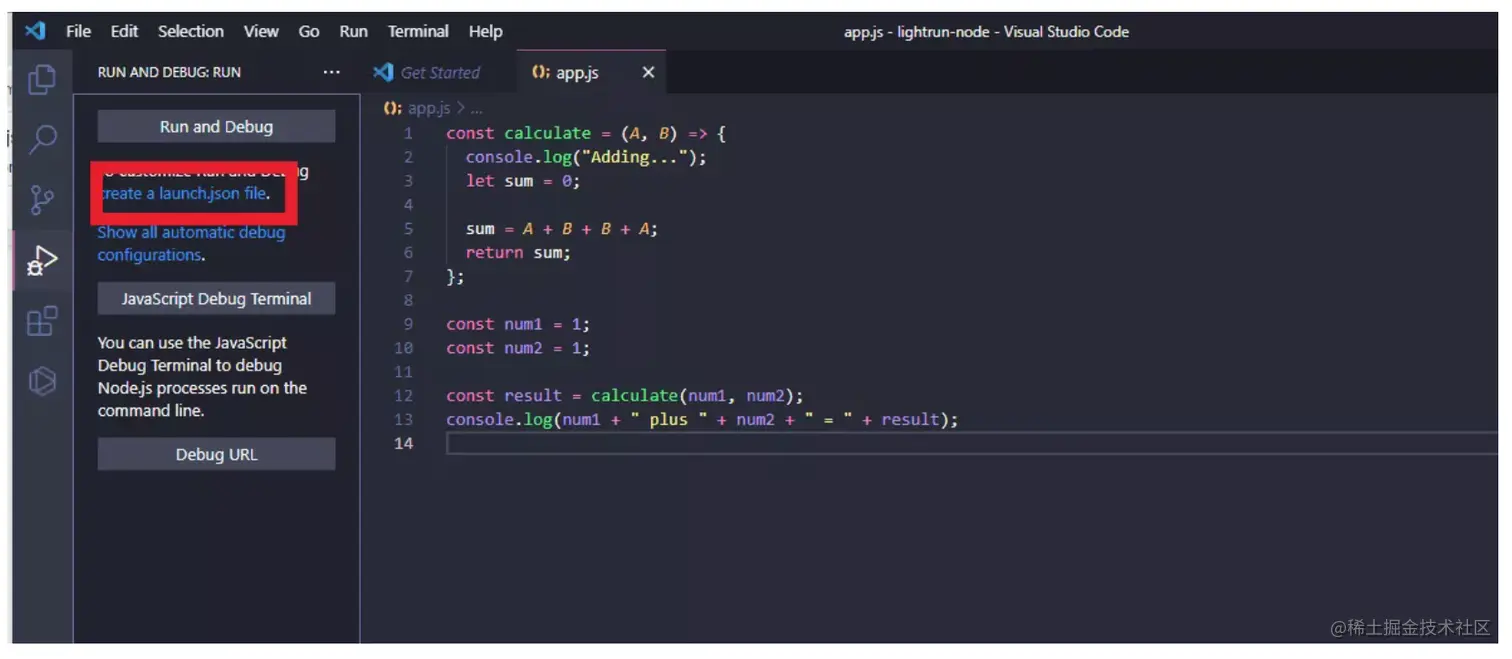Click Show all automatic debug configurations link
Image resolution: width=1512 pixels, height=659 pixels.
191,243
